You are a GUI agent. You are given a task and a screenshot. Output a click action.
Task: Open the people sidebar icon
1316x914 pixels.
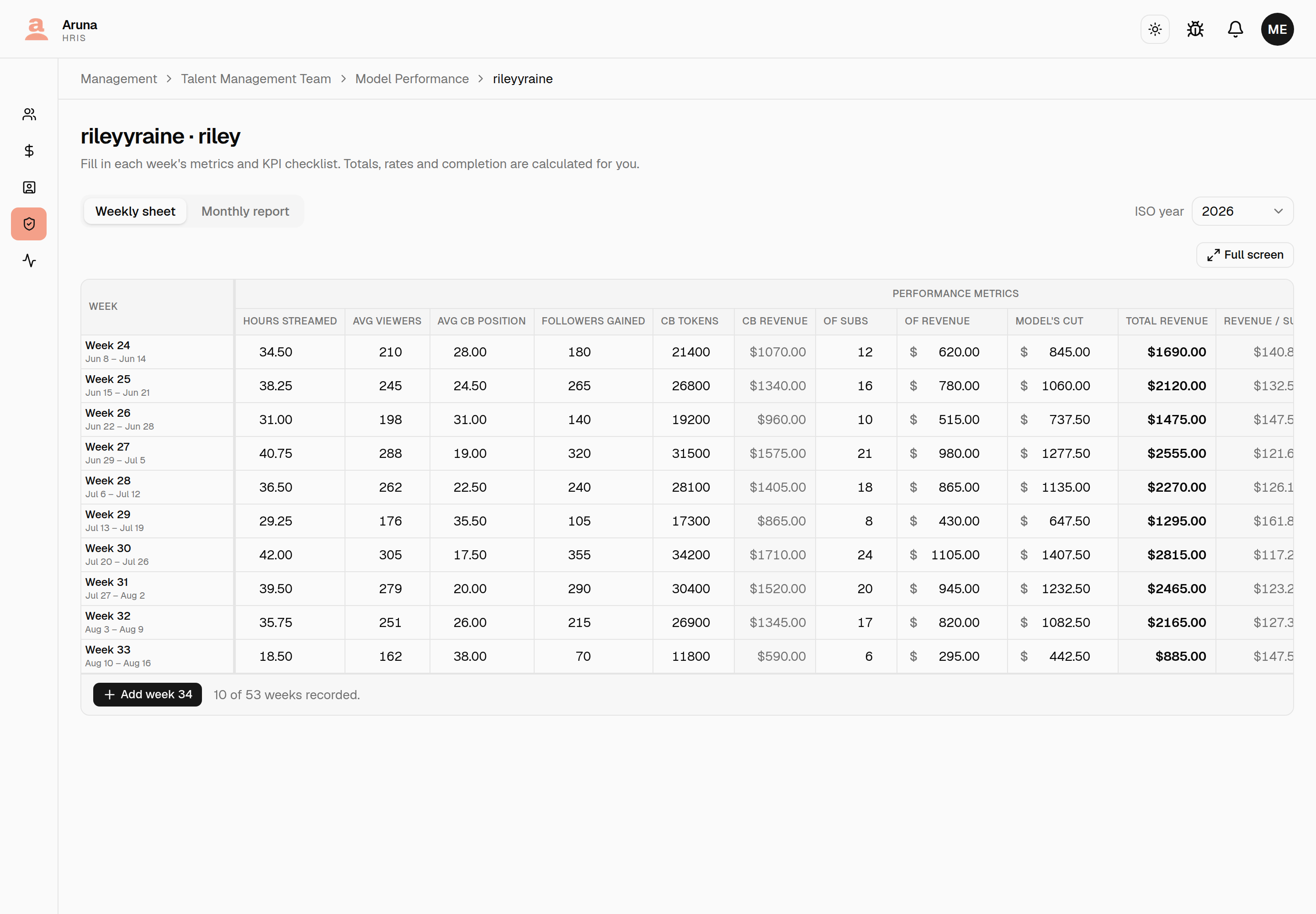tap(29, 114)
